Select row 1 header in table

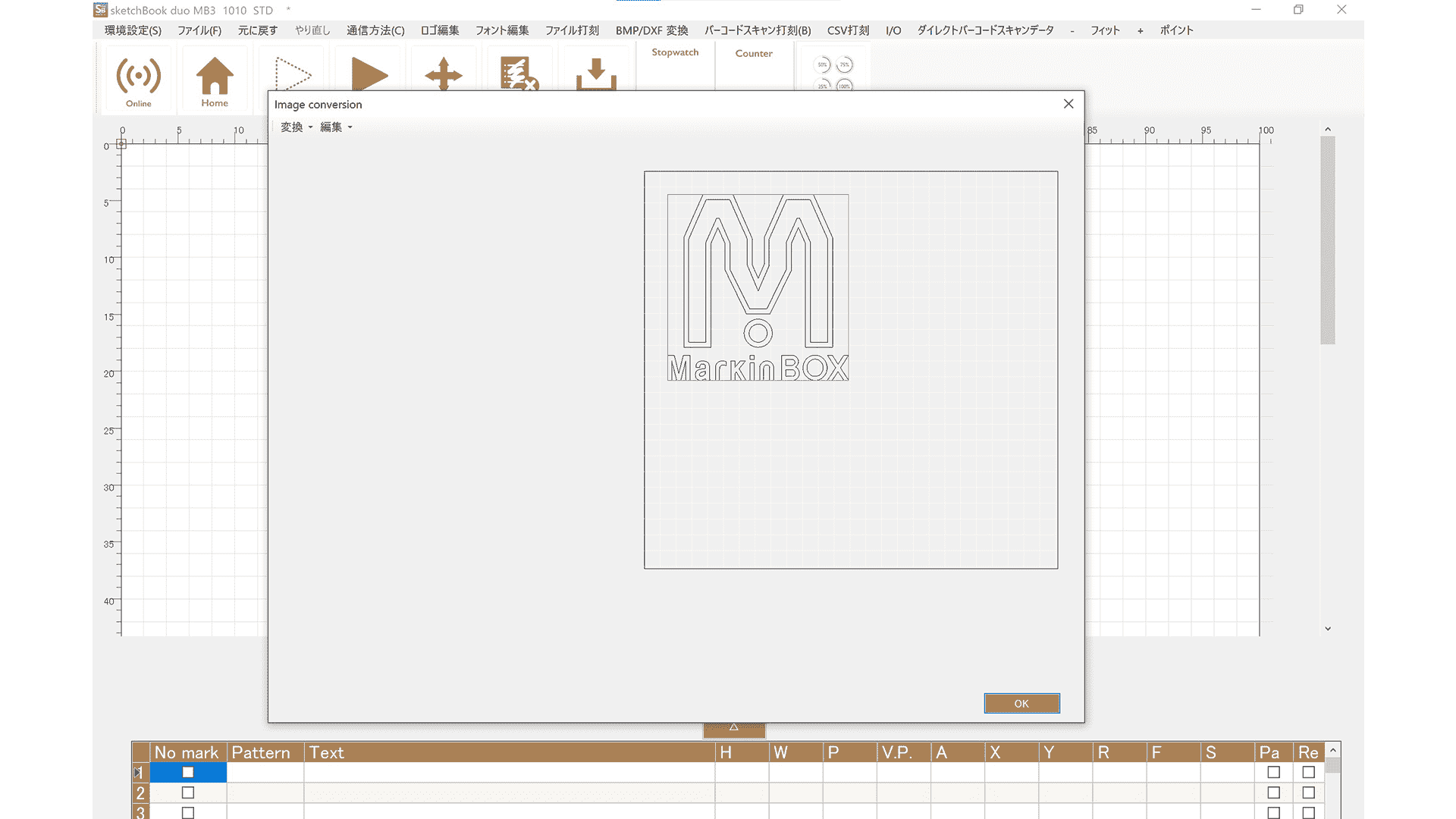141,772
